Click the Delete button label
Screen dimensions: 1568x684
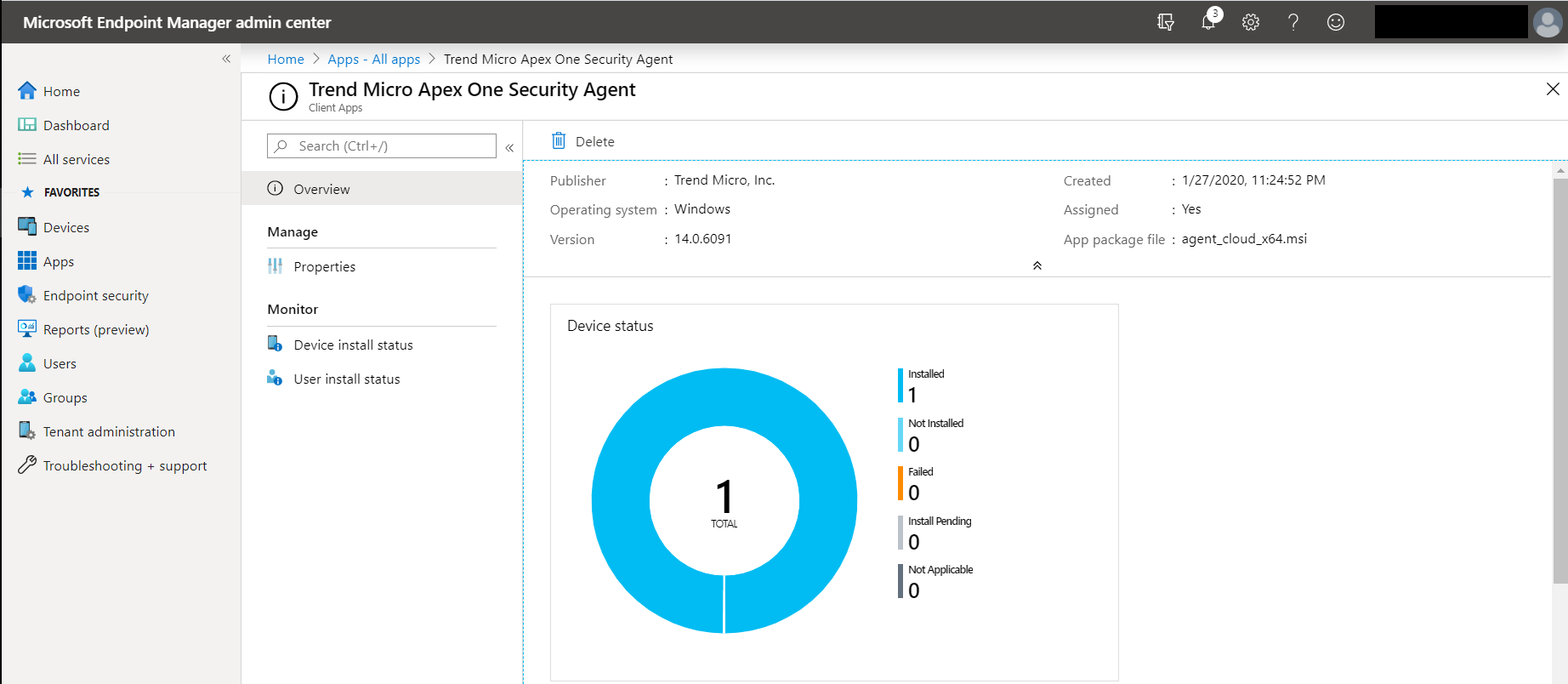tap(594, 141)
